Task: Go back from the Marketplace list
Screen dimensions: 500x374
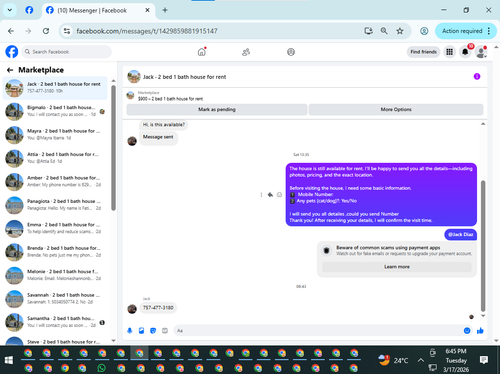Action: 10,70
